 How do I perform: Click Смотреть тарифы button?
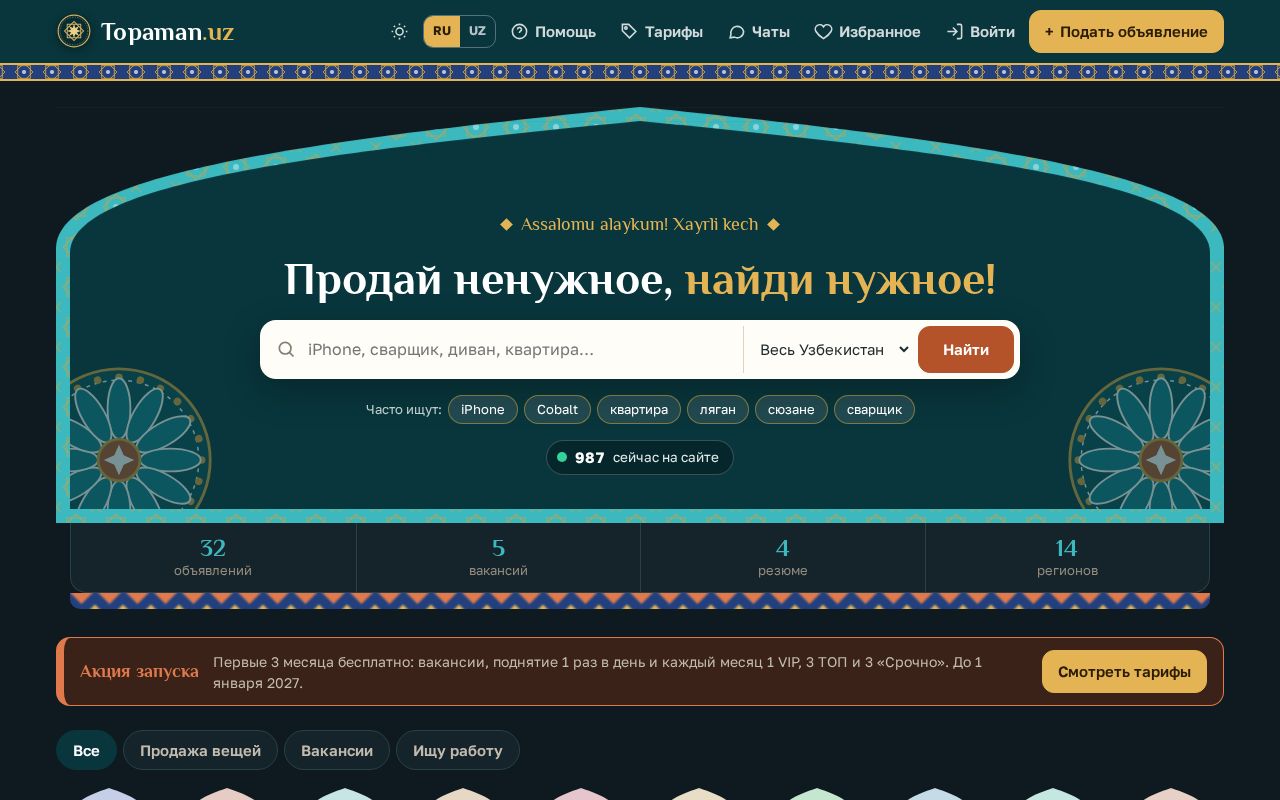(1124, 671)
